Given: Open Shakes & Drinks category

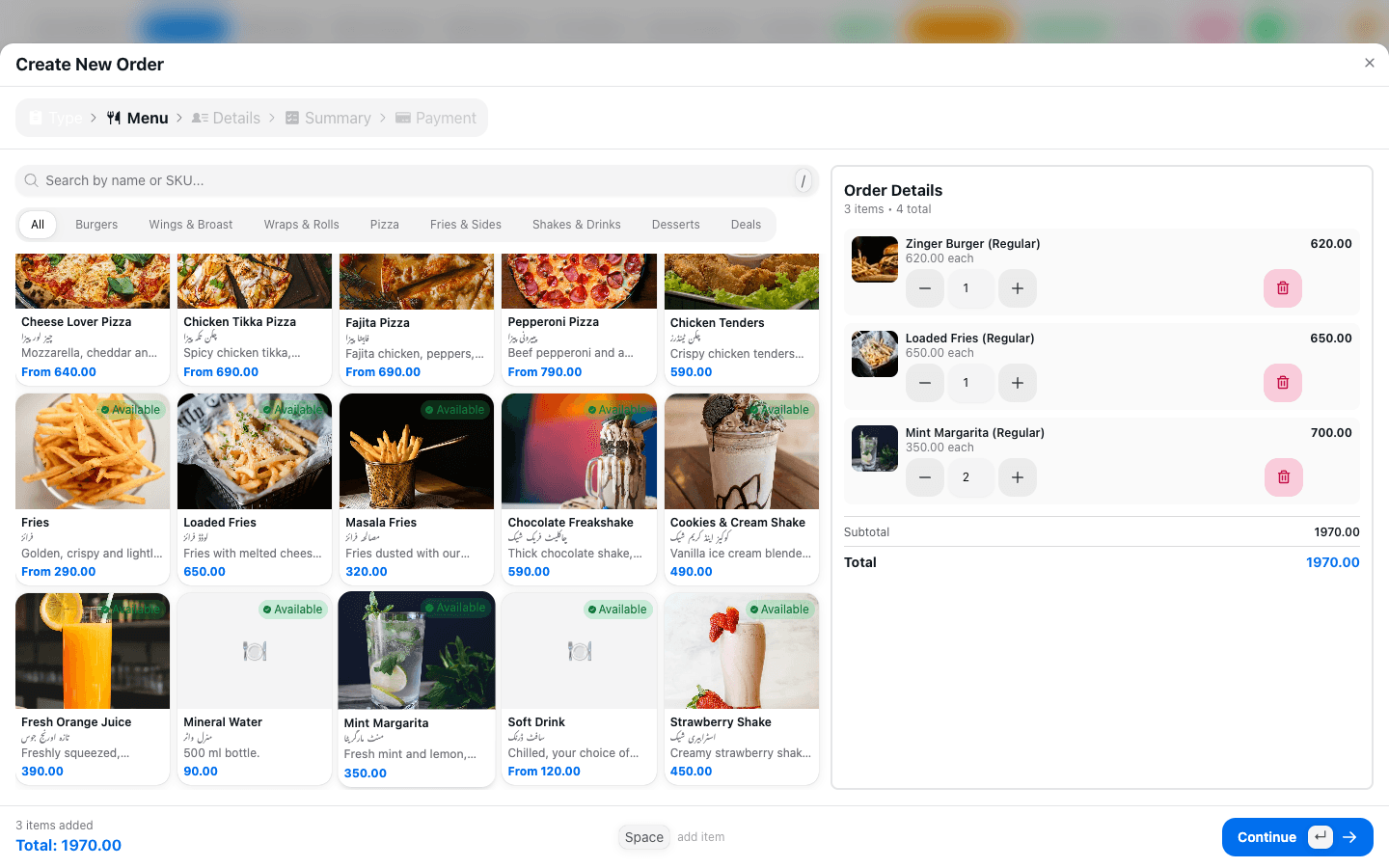Looking at the screenshot, I should 576,225.
